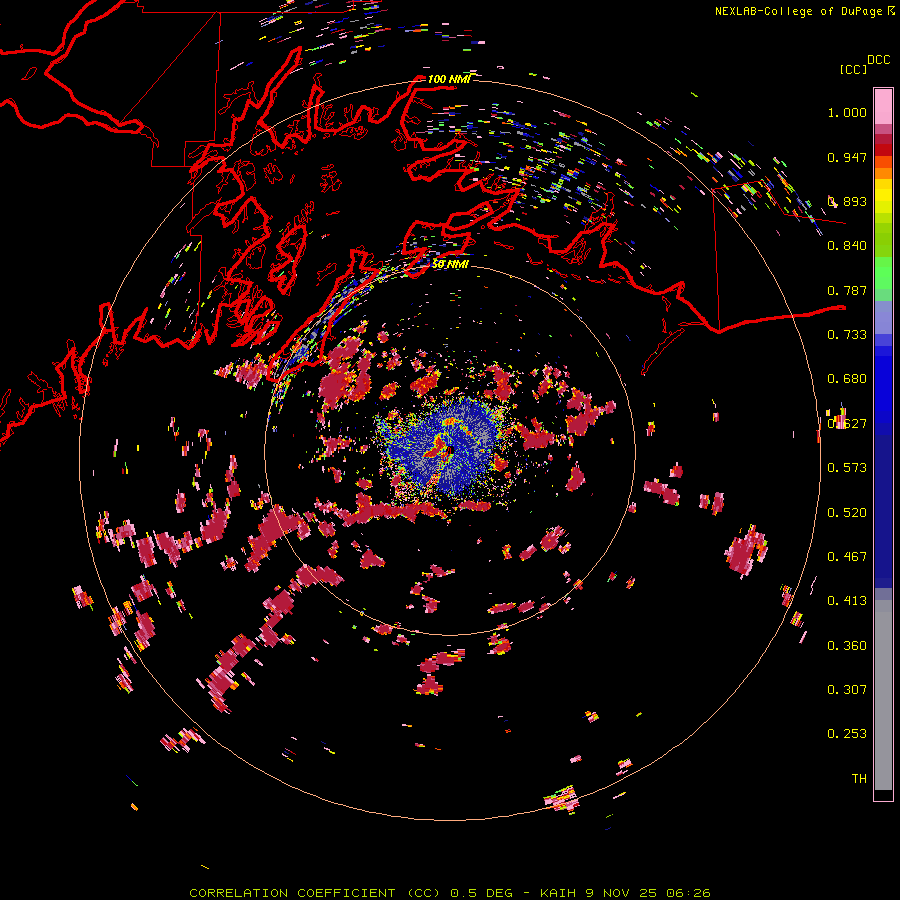This screenshot has width=900, height=900.
Task: Click the CORRELATION COEFFICIENT caption at bottom
Action: pyautogui.click(x=450, y=893)
